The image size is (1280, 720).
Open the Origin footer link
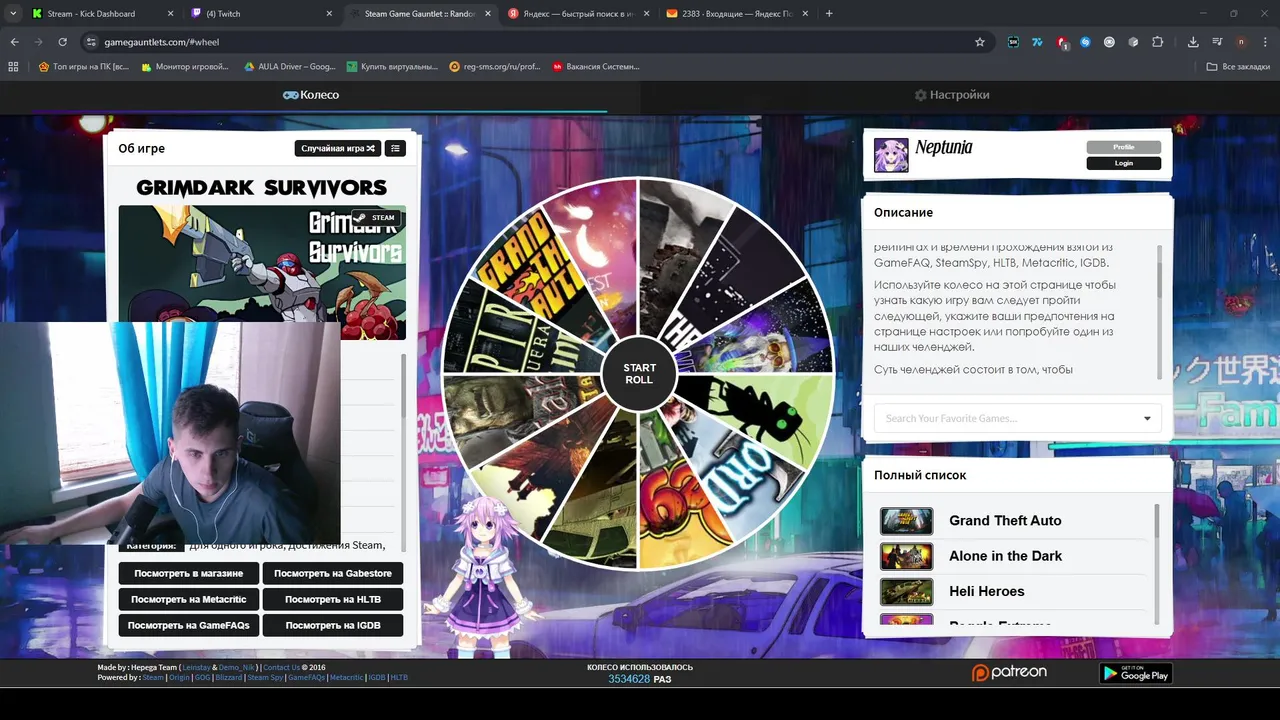click(x=179, y=677)
